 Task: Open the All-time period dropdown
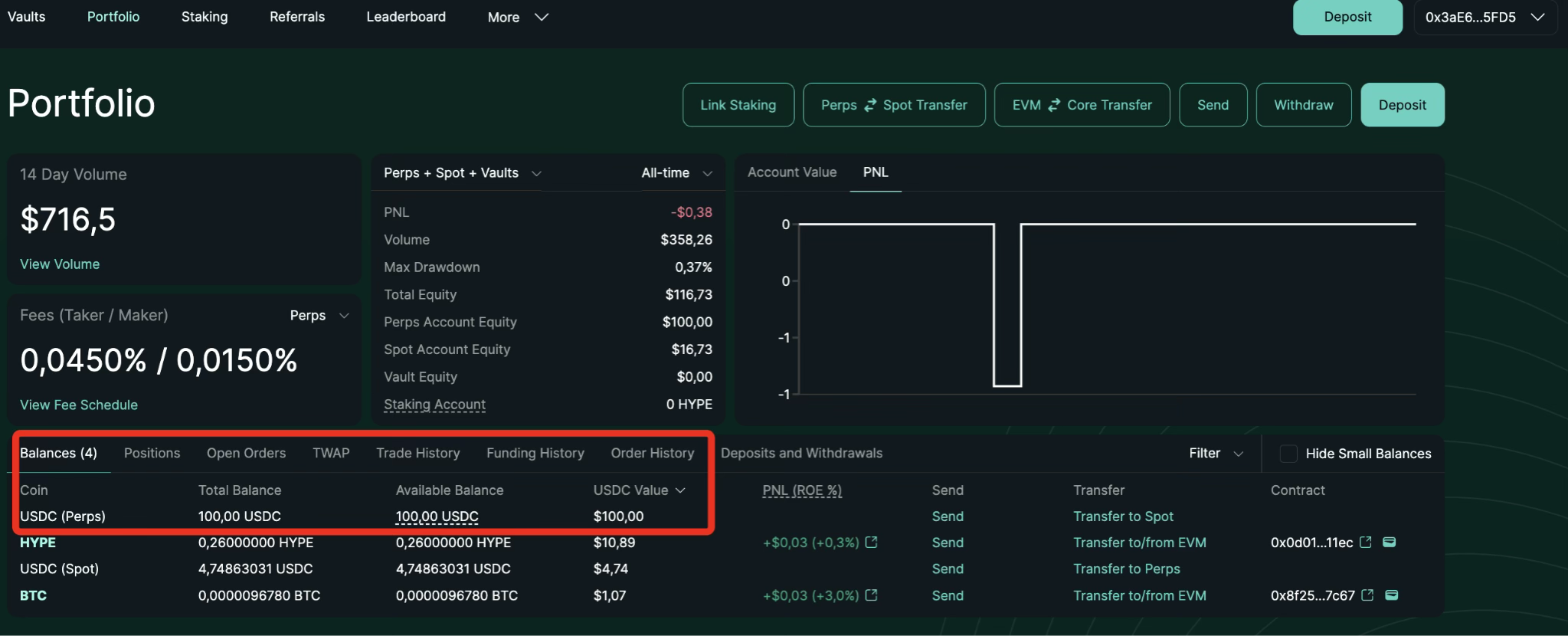pyautogui.click(x=676, y=173)
